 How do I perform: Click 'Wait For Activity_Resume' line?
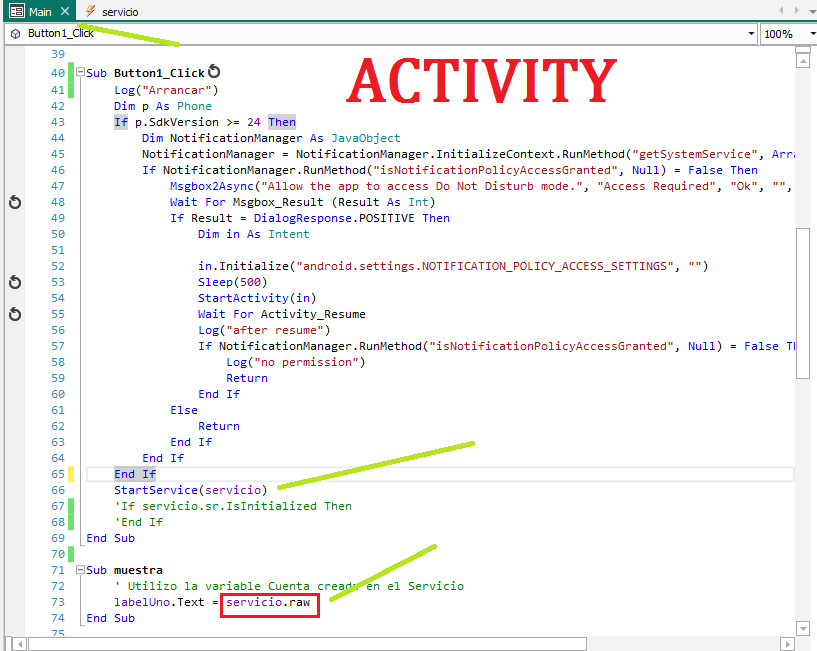(x=281, y=314)
